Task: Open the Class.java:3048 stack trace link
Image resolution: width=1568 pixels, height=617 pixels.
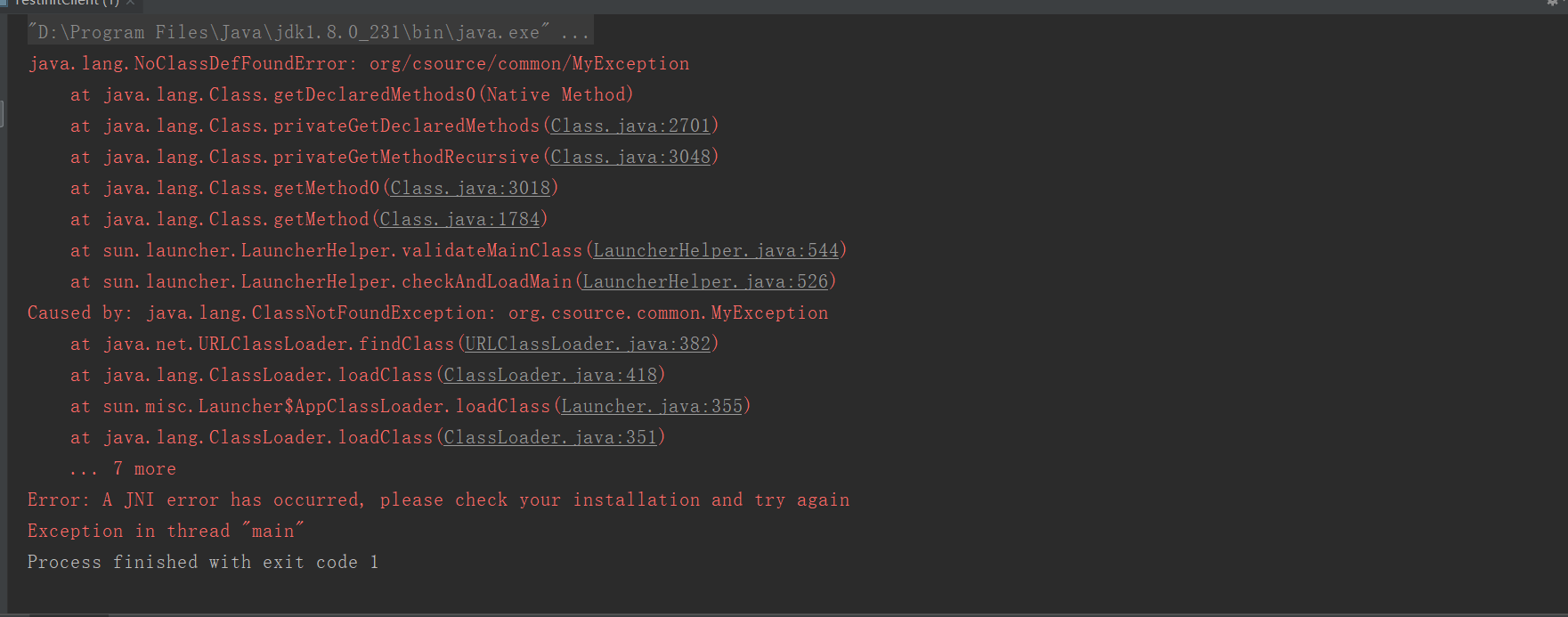Action: coord(630,157)
